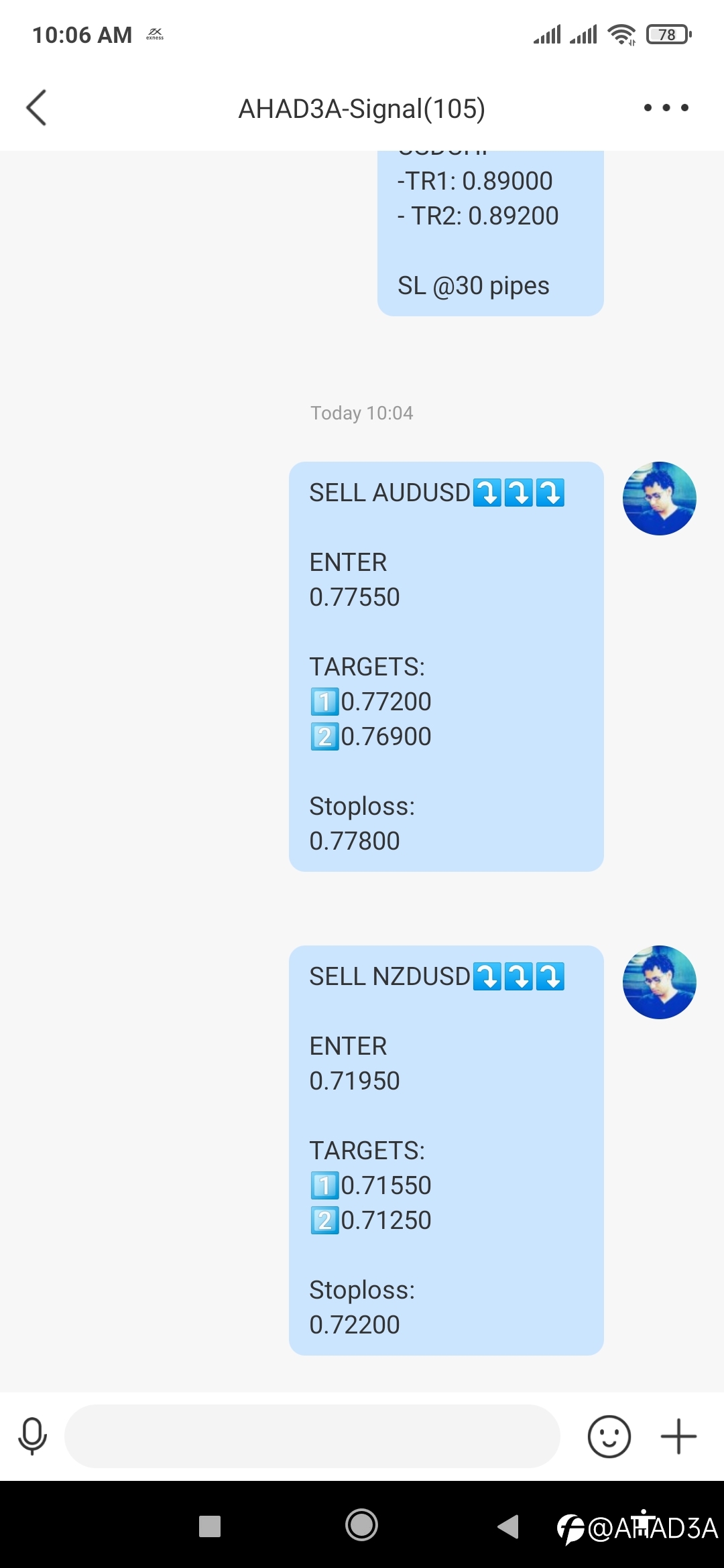The height and width of the screenshot is (1568, 724).
Task: Tap the AHAD3A-Signal(105) chat title
Action: tap(362, 109)
